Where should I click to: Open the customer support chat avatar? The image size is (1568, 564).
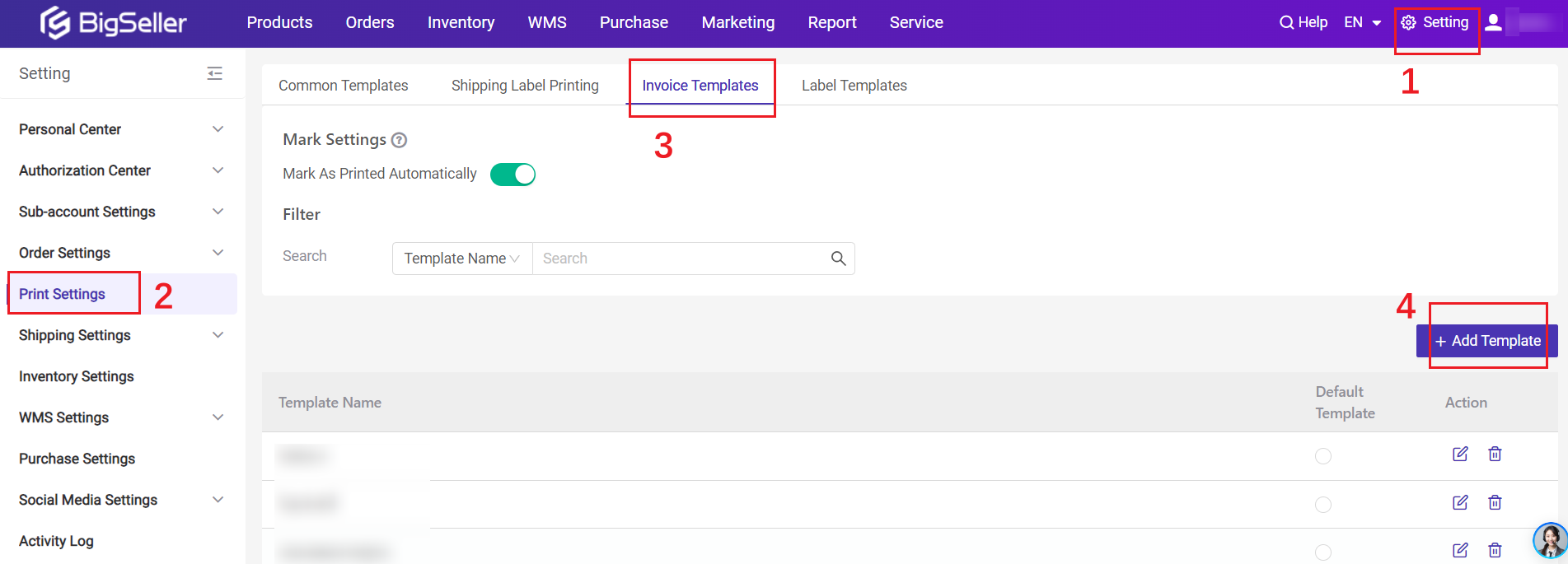pos(1550,541)
